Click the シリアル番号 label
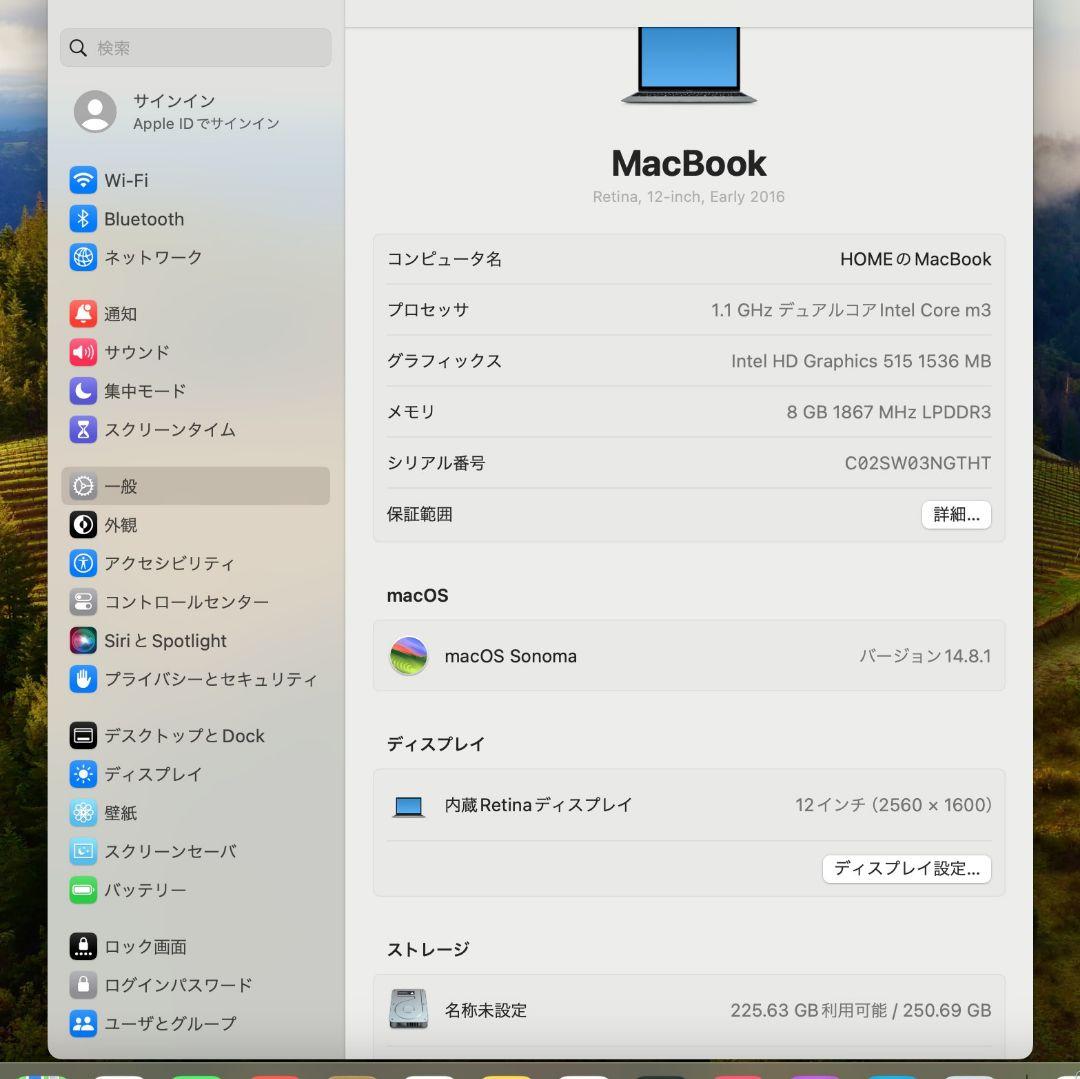The width and height of the screenshot is (1080, 1079). tap(436, 463)
